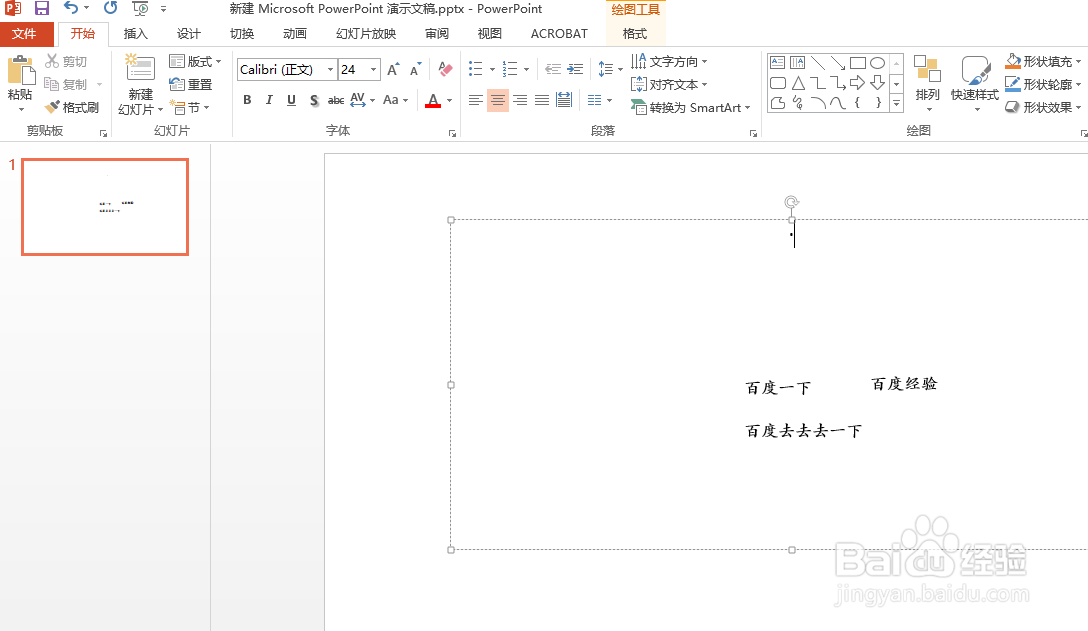Add a slide with 新建幻灯片
The width and height of the screenshot is (1088, 631).
point(140,84)
